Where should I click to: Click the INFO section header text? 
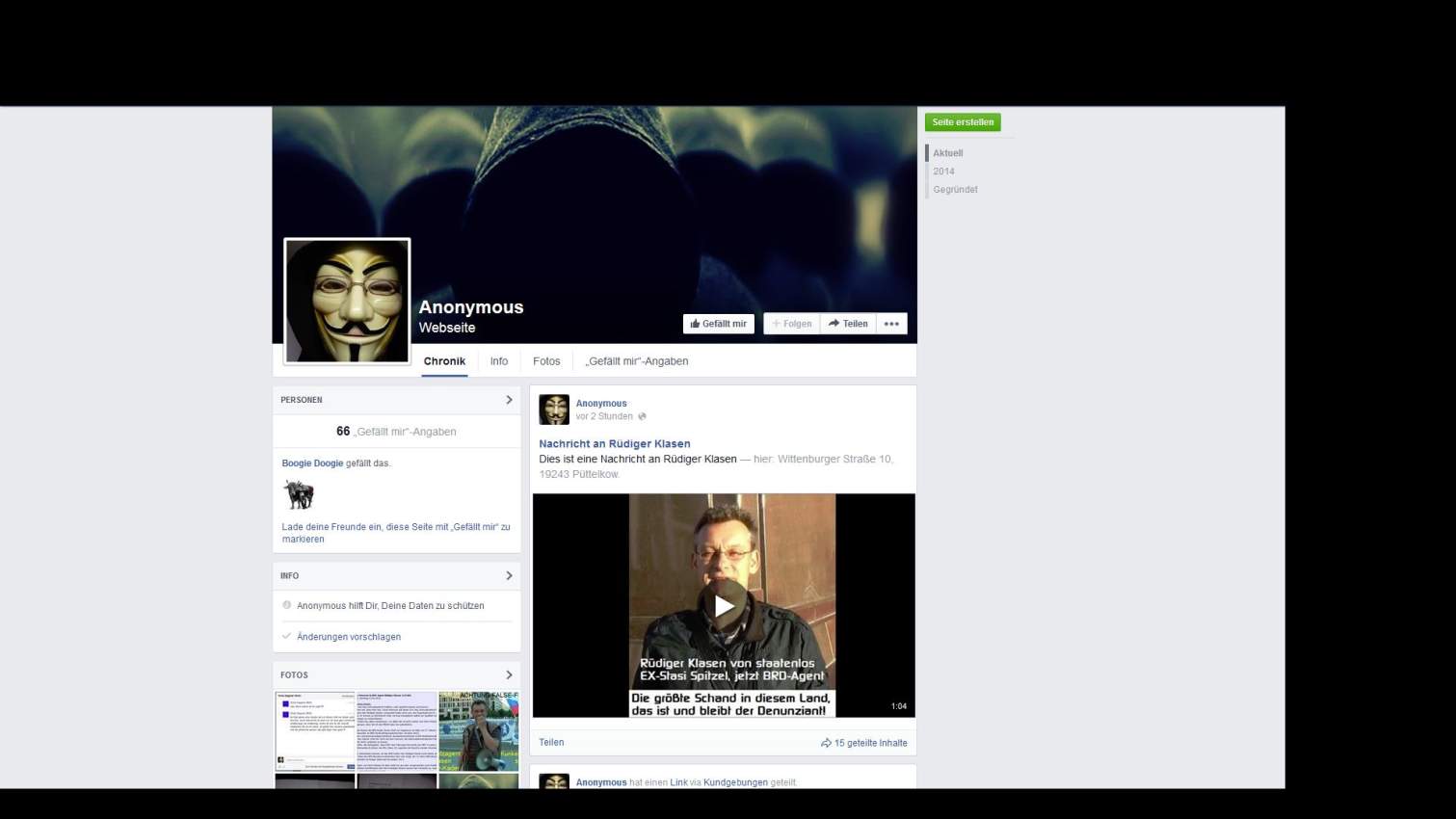click(290, 576)
